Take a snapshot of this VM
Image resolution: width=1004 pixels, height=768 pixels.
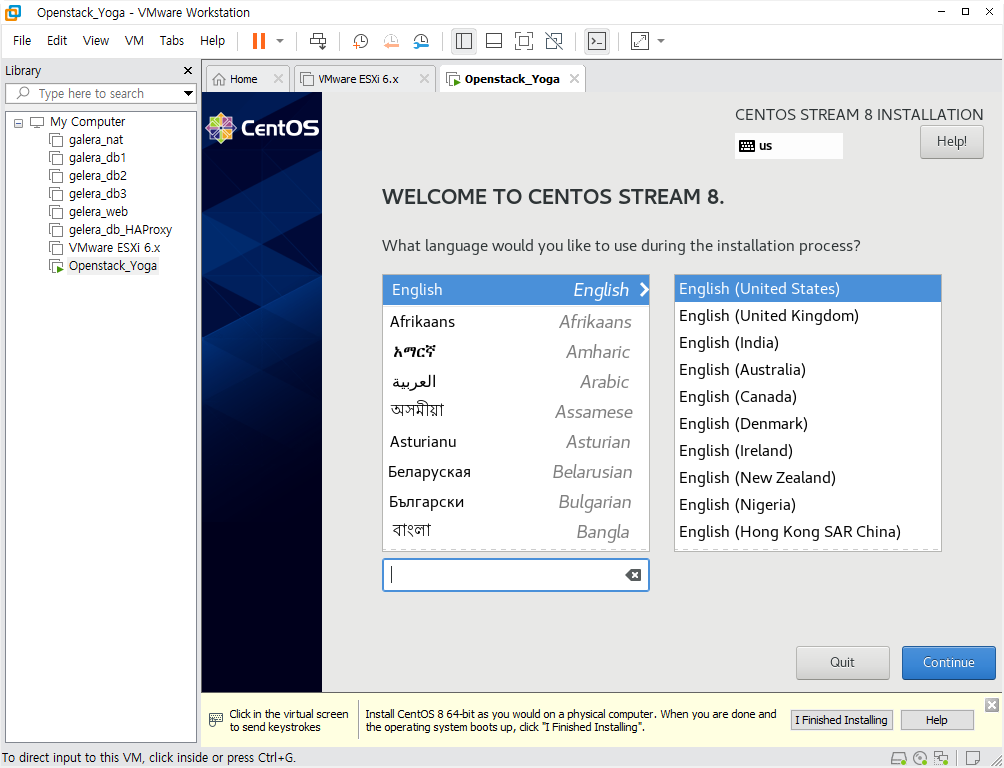(x=360, y=41)
